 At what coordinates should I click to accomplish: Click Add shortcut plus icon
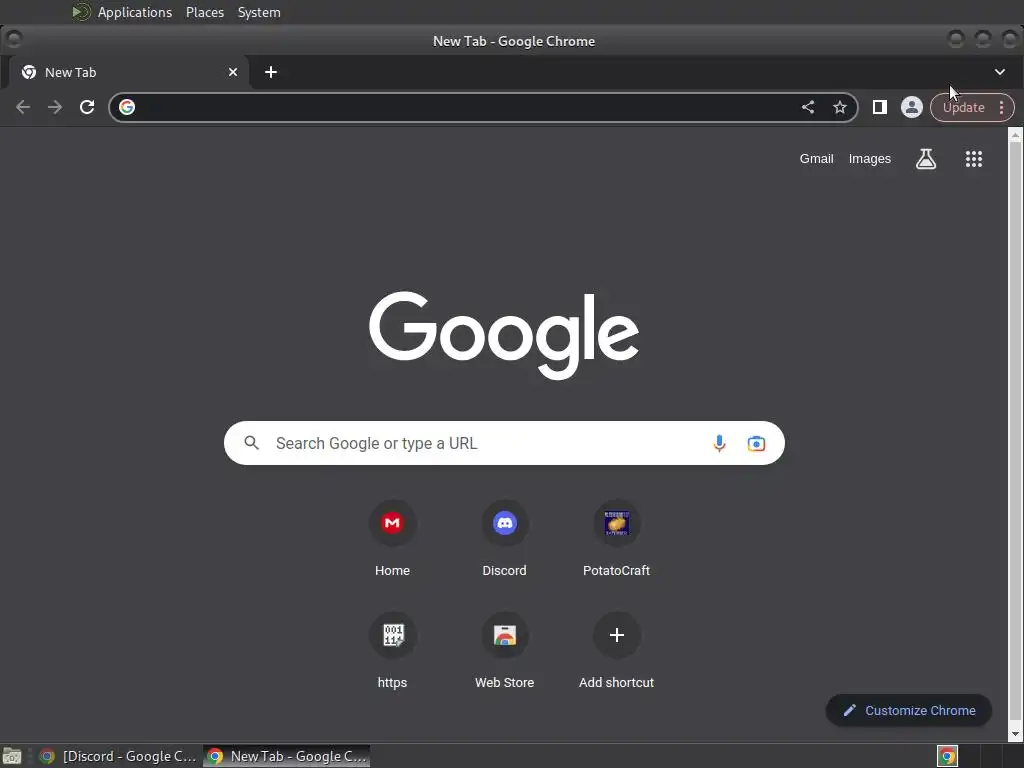616,635
